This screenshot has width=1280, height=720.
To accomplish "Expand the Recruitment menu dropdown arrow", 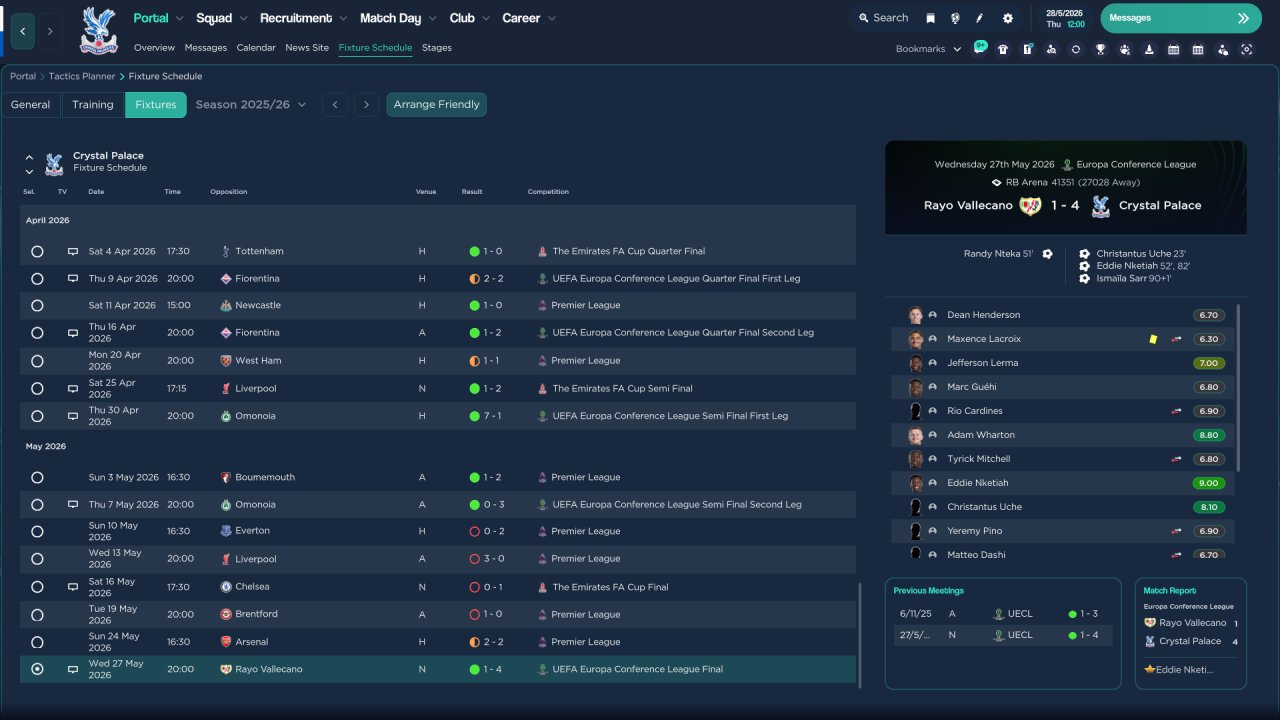I will pyautogui.click(x=343, y=19).
